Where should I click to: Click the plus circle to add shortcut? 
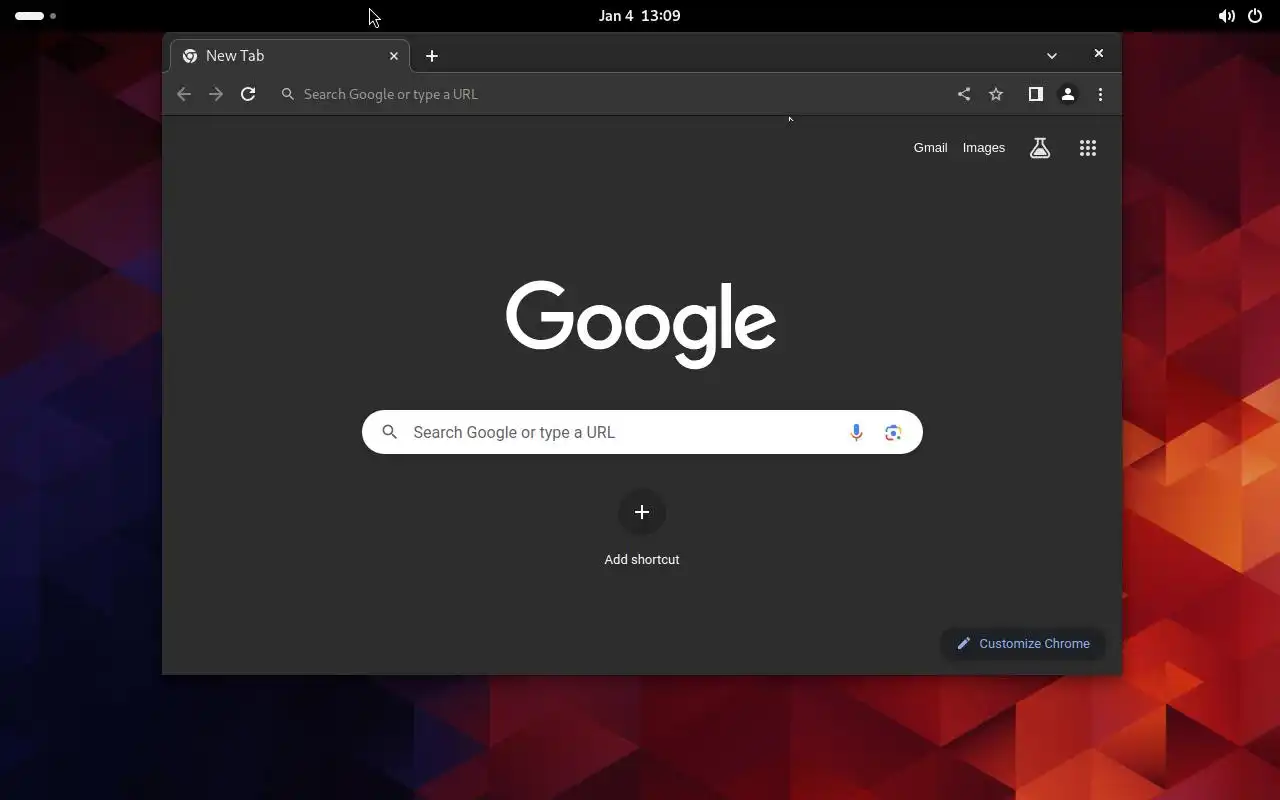pyautogui.click(x=642, y=512)
